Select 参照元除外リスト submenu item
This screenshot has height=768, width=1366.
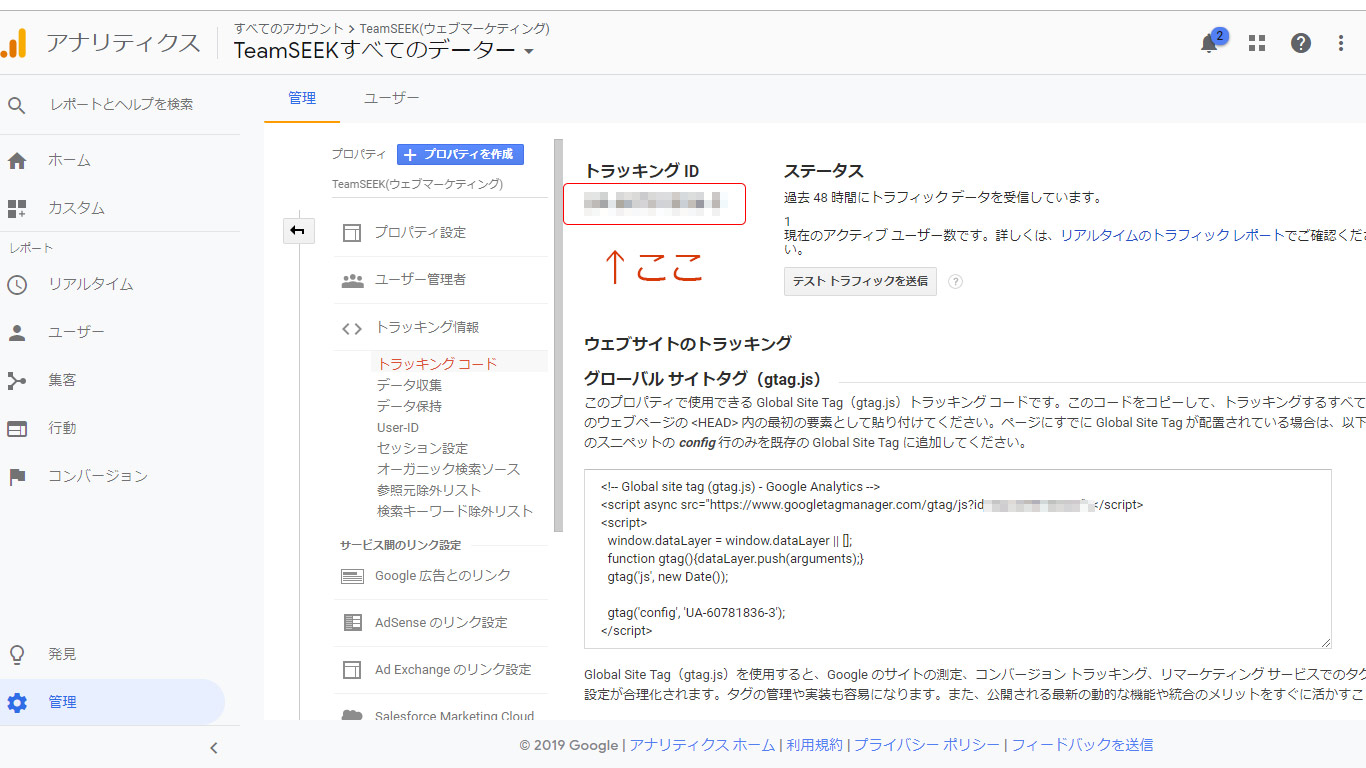click(429, 490)
